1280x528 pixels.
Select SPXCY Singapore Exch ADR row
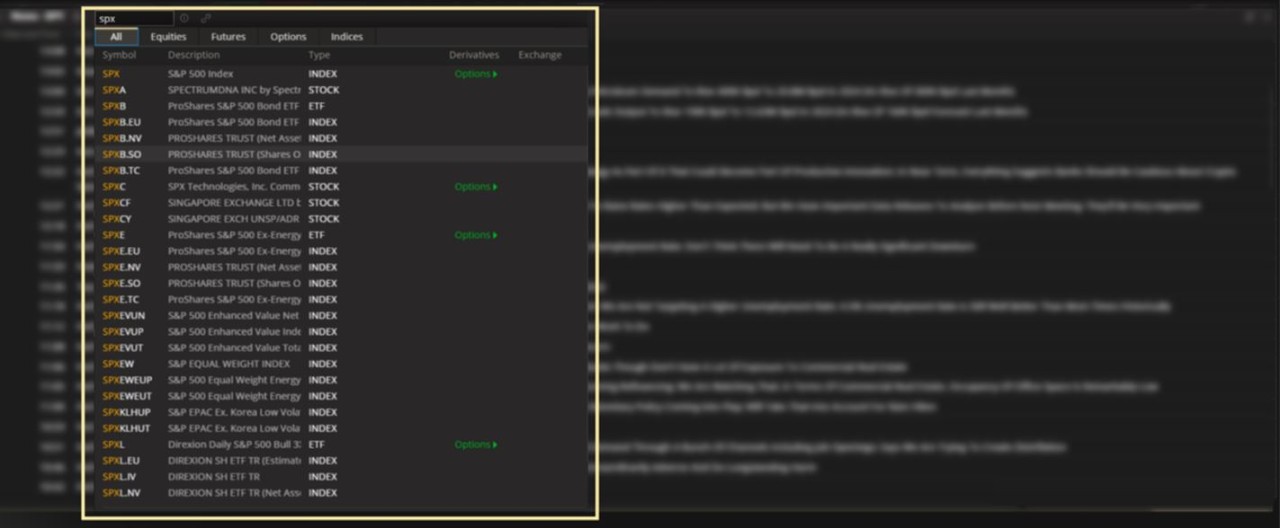coord(341,219)
